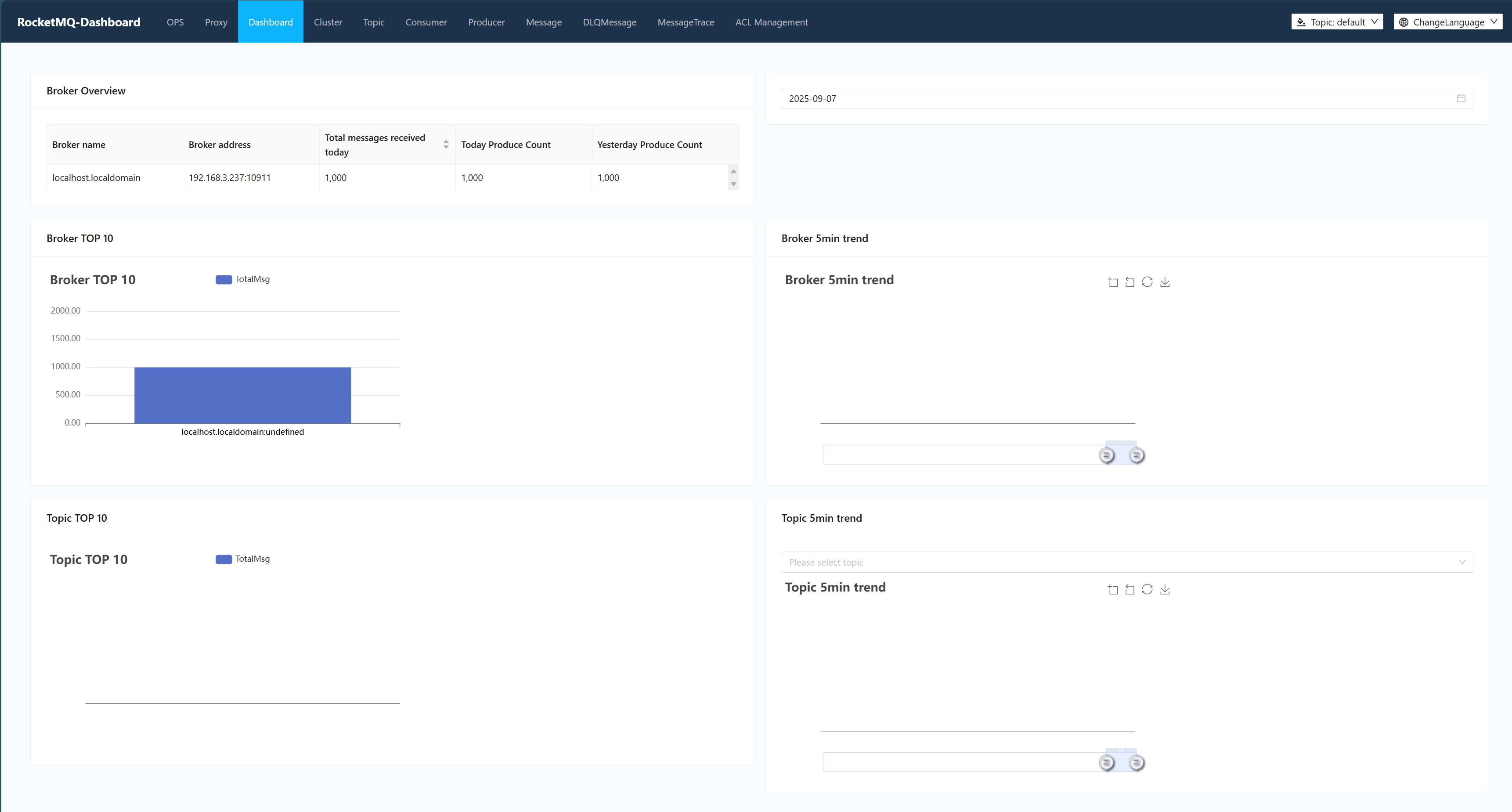Image resolution: width=1512 pixels, height=812 pixels.
Task: Restore the Topic 5min trend chart
Action: (1147, 589)
